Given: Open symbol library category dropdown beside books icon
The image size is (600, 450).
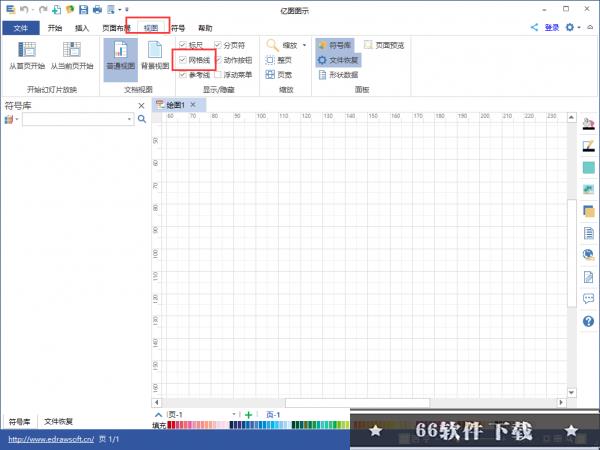Looking at the screenshot, I should (17, 119).
